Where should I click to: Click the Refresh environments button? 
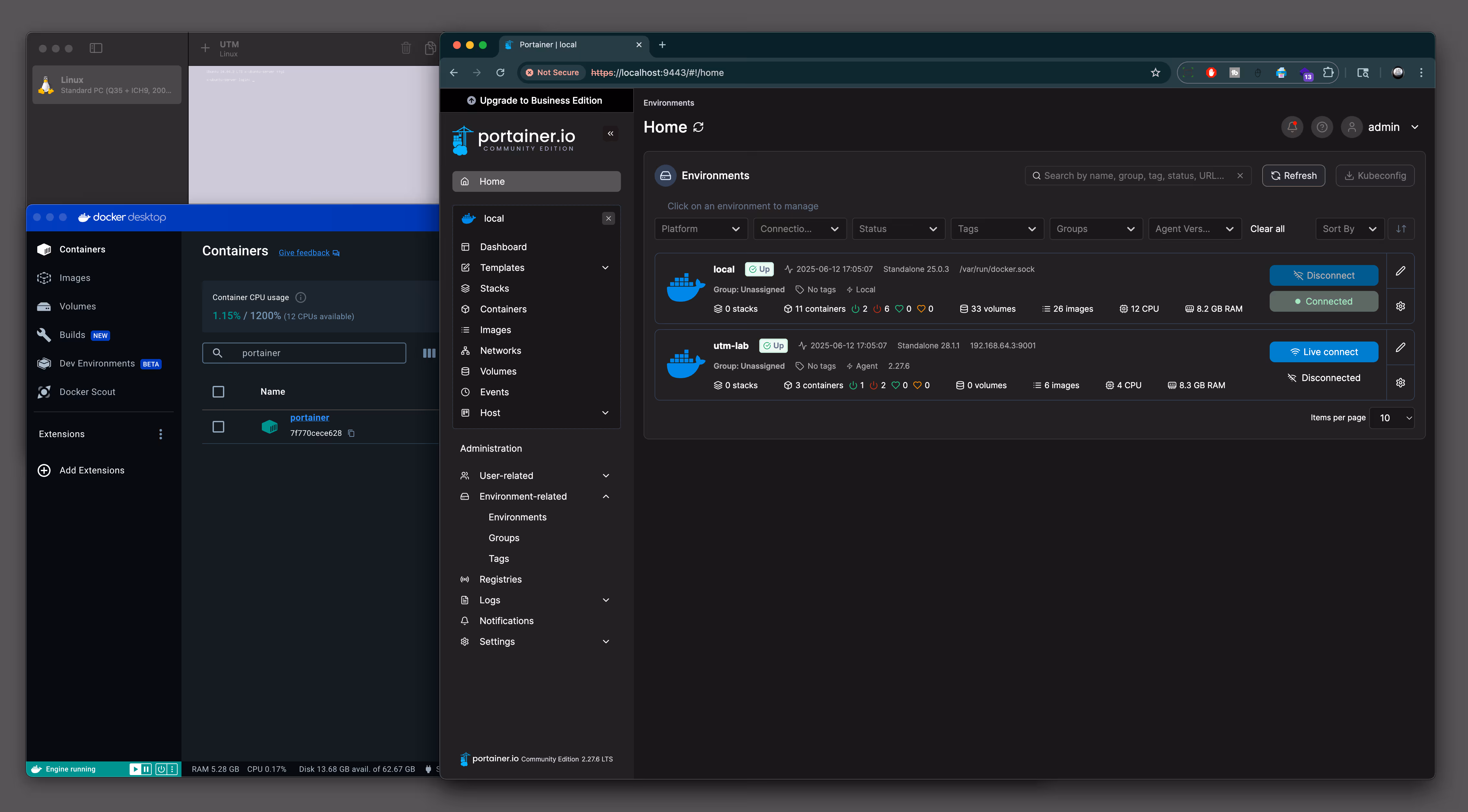(1294, 176)
